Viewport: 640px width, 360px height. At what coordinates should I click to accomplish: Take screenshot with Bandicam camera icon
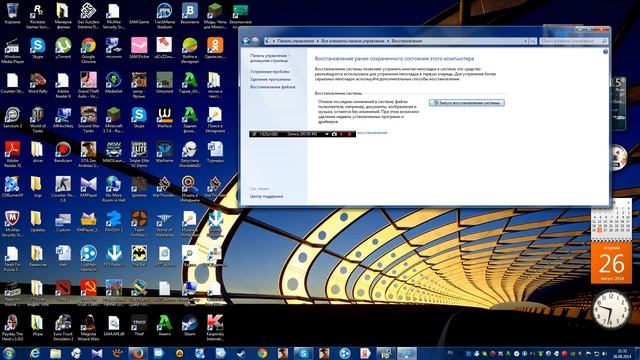tap(334, 134)
